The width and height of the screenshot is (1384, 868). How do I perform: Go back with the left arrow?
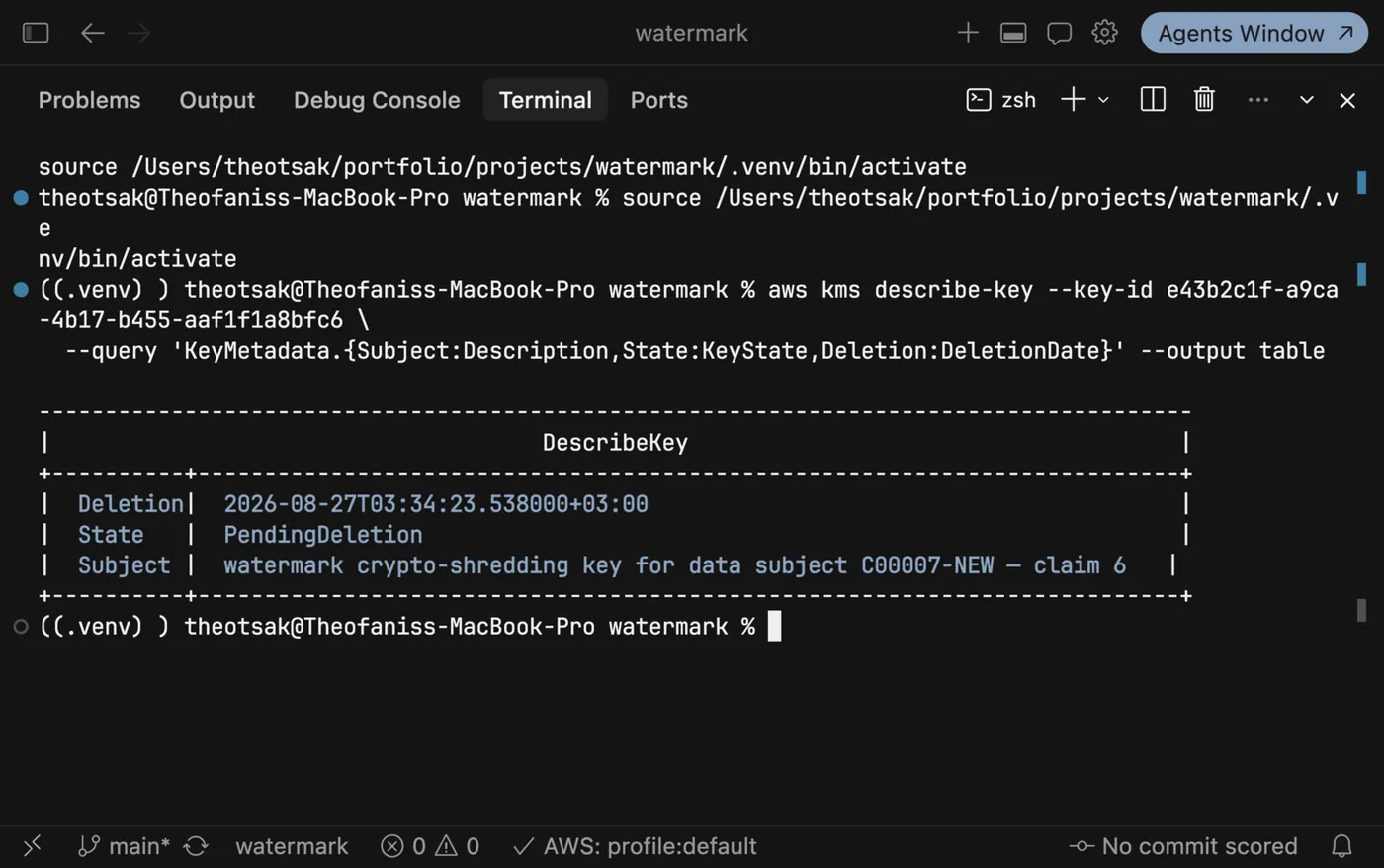pyautogui.click(x=92, y=33)
